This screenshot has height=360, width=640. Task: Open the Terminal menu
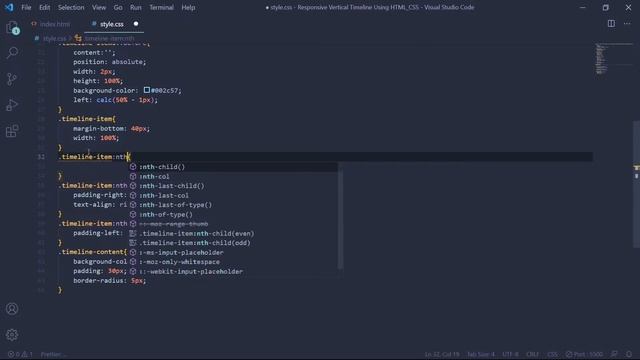(x=161, y=7)
